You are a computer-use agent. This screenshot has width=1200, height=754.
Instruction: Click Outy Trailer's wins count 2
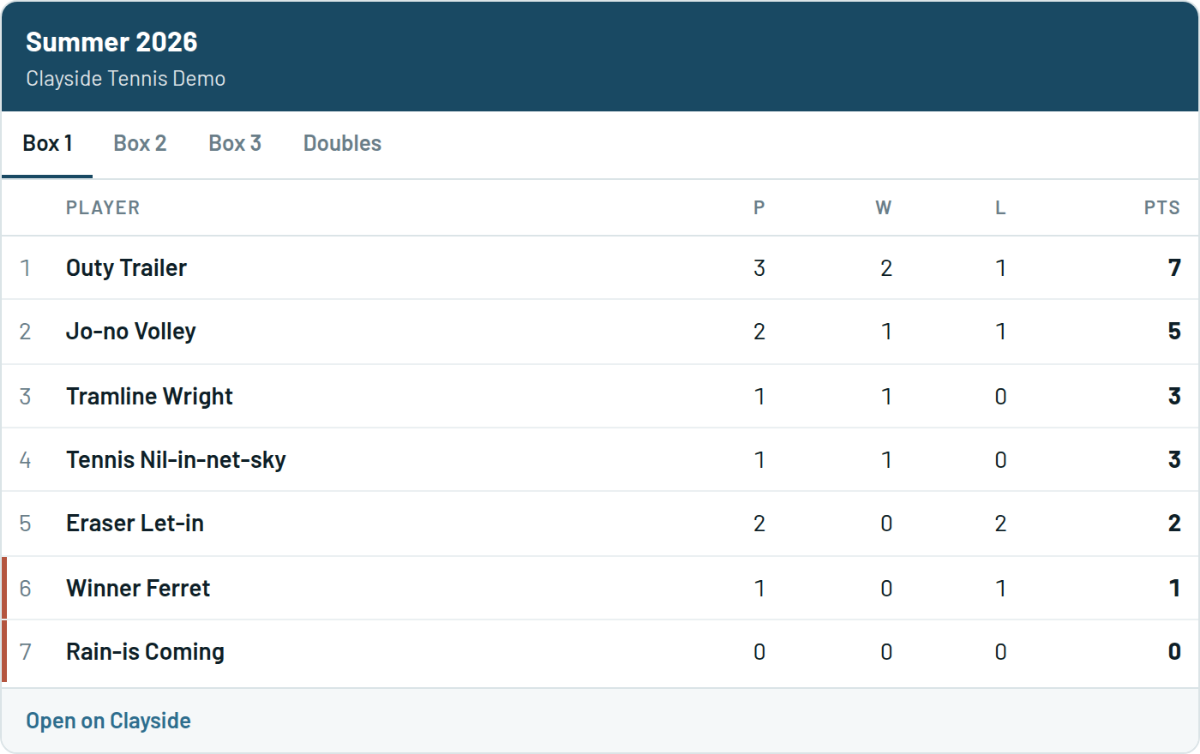[886, 268]
